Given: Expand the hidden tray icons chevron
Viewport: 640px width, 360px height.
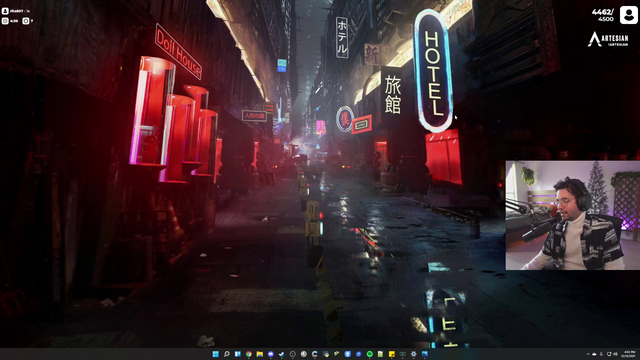Looking at the screenshot, I should click(588, 354).
